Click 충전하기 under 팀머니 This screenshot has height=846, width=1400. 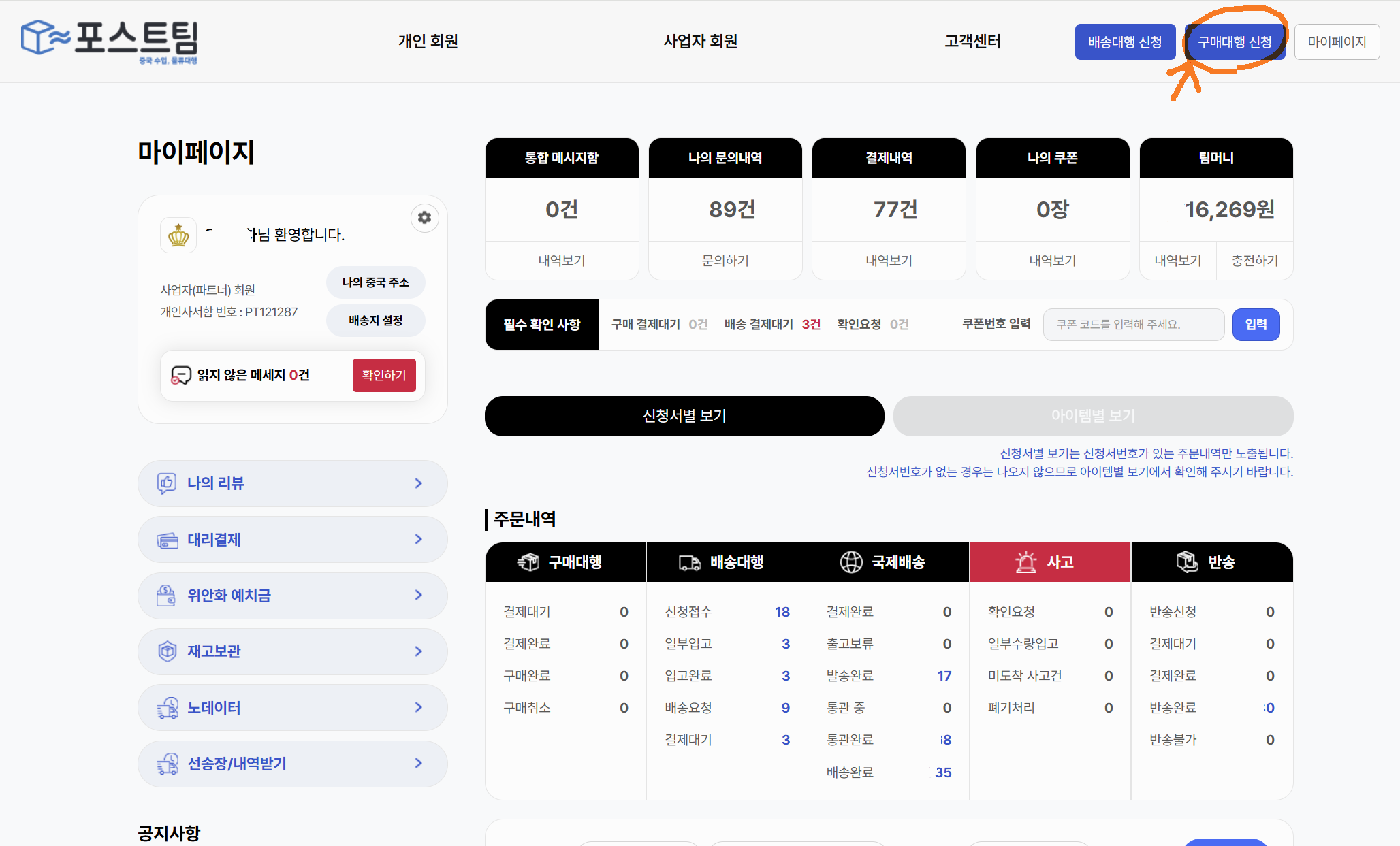coord(1254,260)
